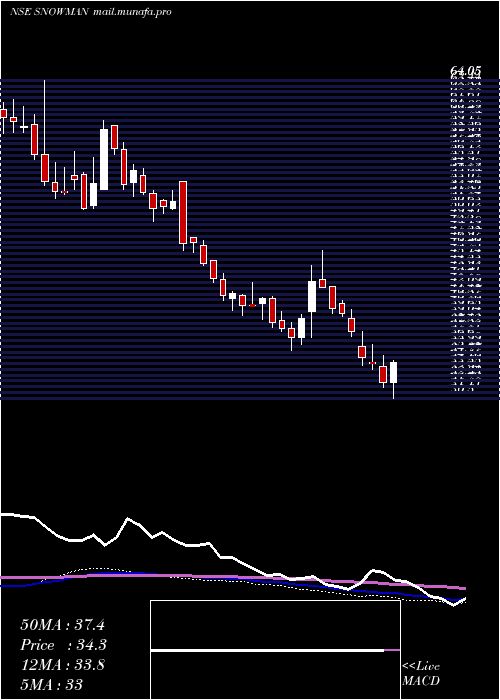Viewport: 500px width, 700px height.
Task: Click the mail.munafa.pro site label
Action: click(133, 12)
